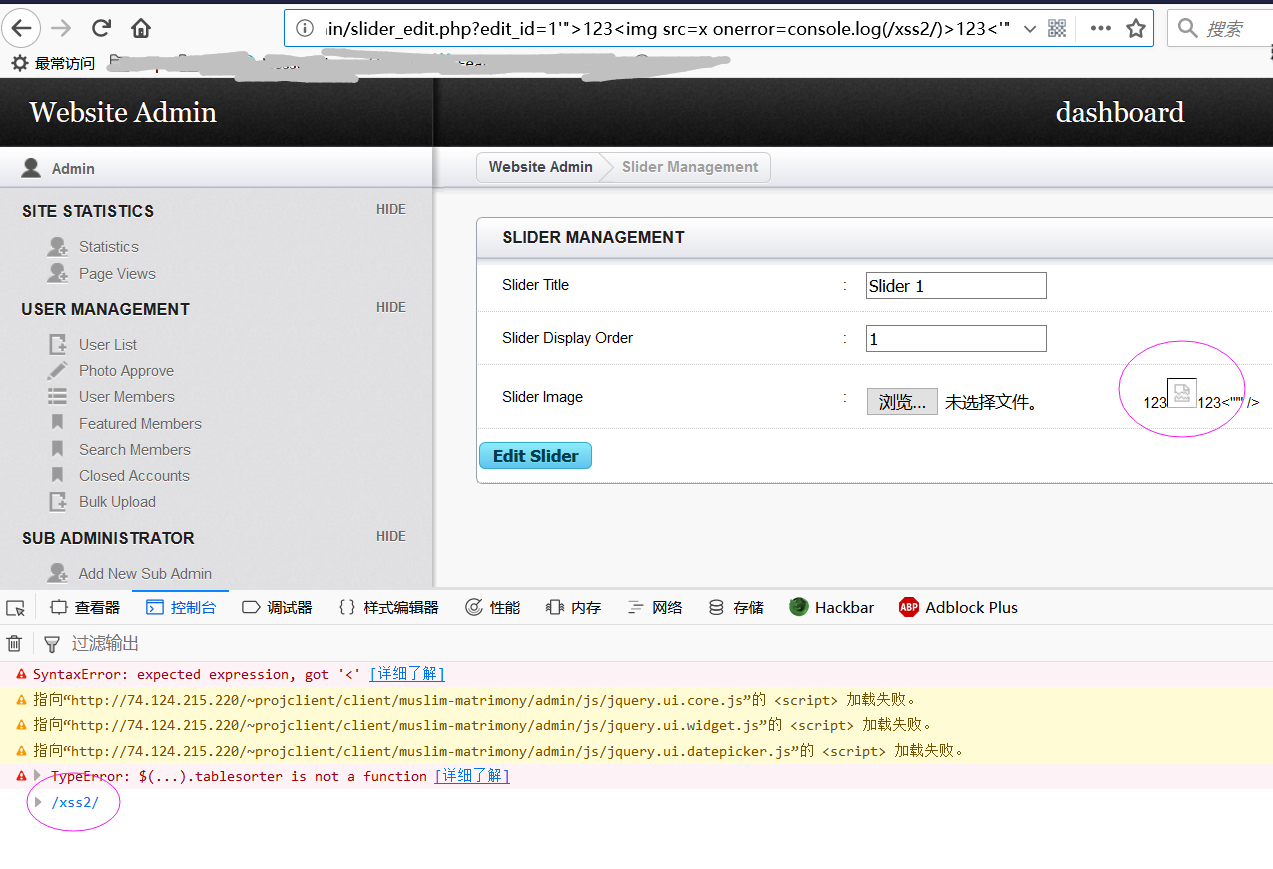Click the pencil icon next to Photo Approve
The image size is (1273, 869).
[x=58, y=370]
